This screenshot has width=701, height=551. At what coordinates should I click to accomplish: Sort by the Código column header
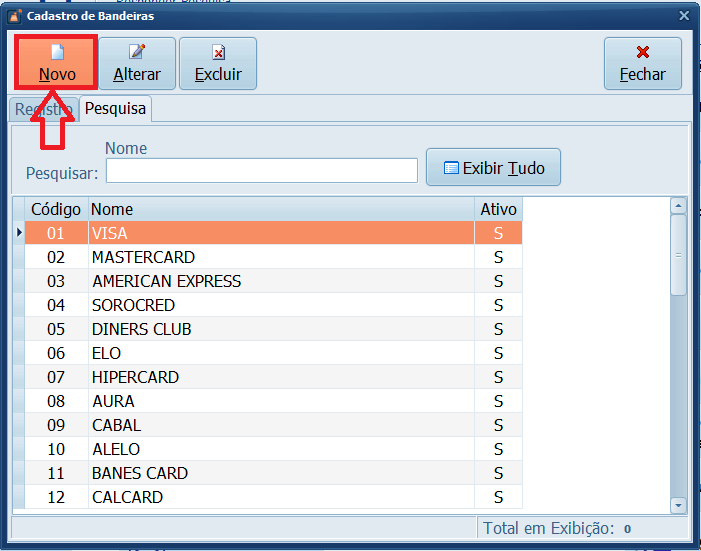click(x=56, y=209)
